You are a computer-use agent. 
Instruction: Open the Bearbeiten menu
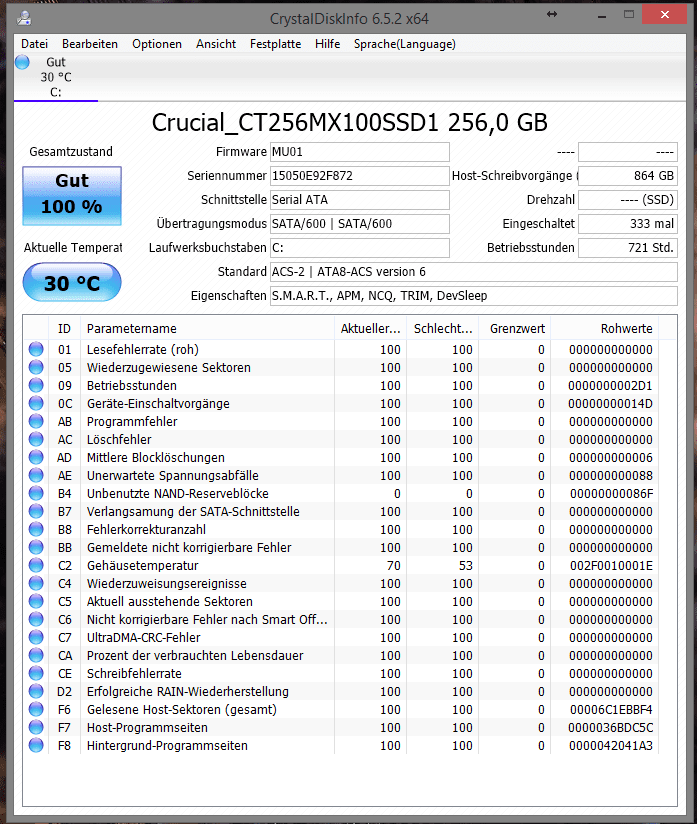(x=90, y=44)
